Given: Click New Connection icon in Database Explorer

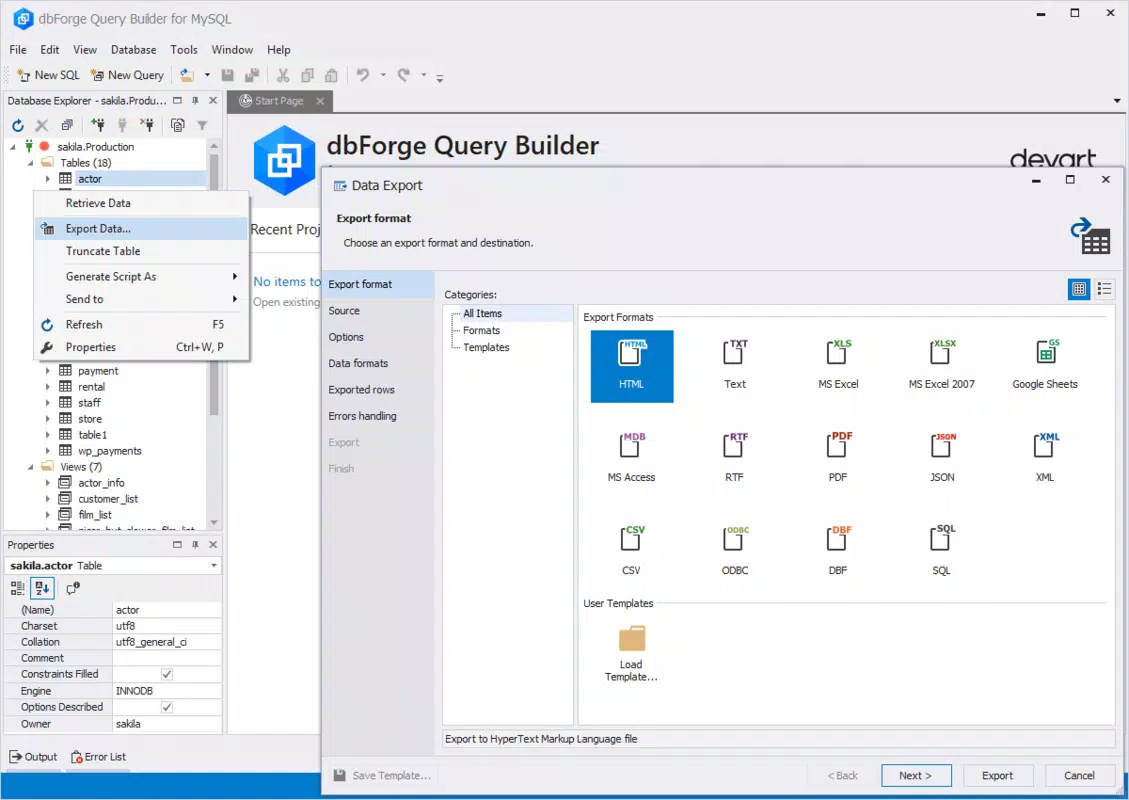Looking at the screenshot, I should pyautogui.click(x=98, y=125).
